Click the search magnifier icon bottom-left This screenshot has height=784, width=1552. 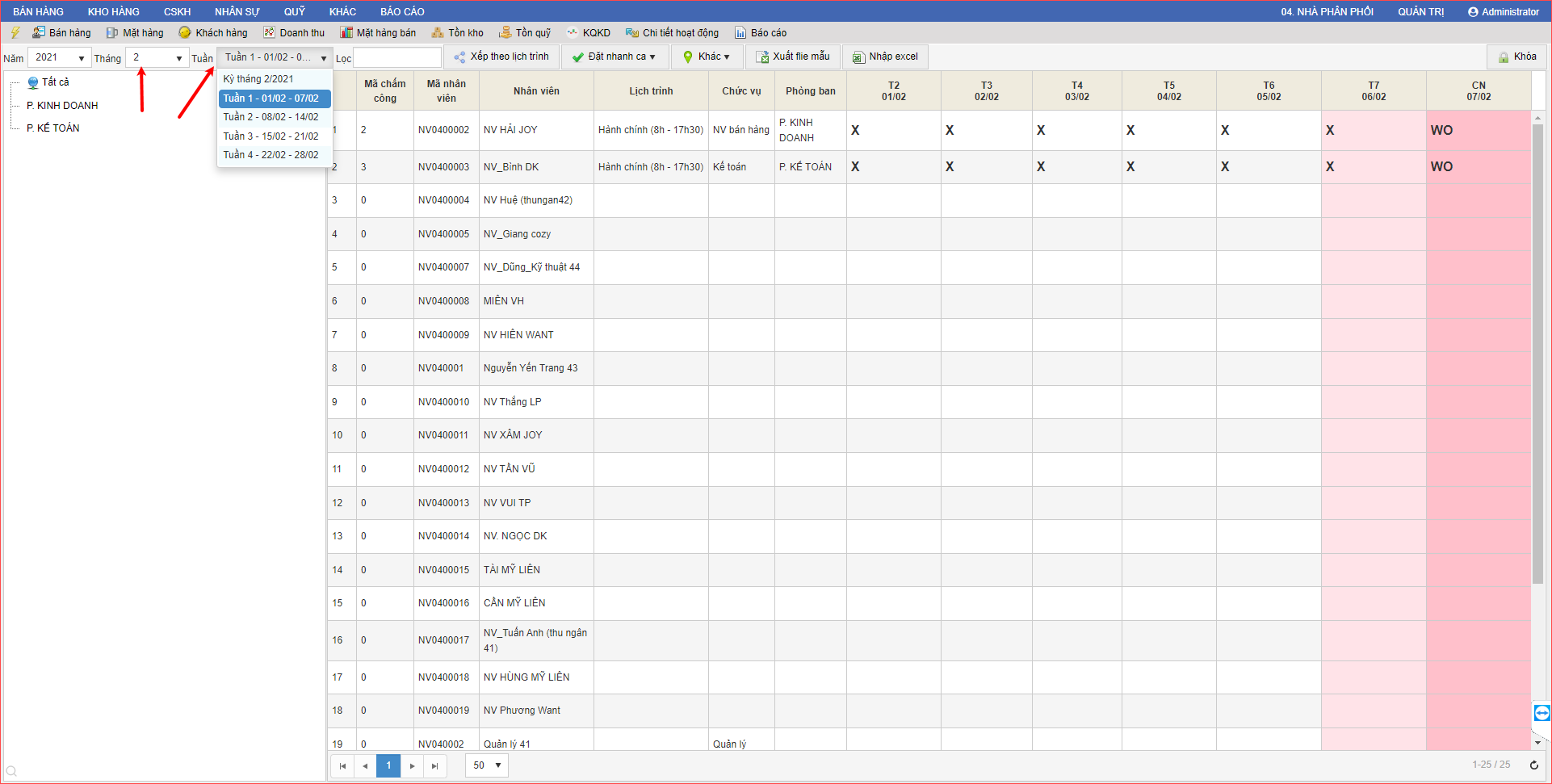tap(11, 771)
